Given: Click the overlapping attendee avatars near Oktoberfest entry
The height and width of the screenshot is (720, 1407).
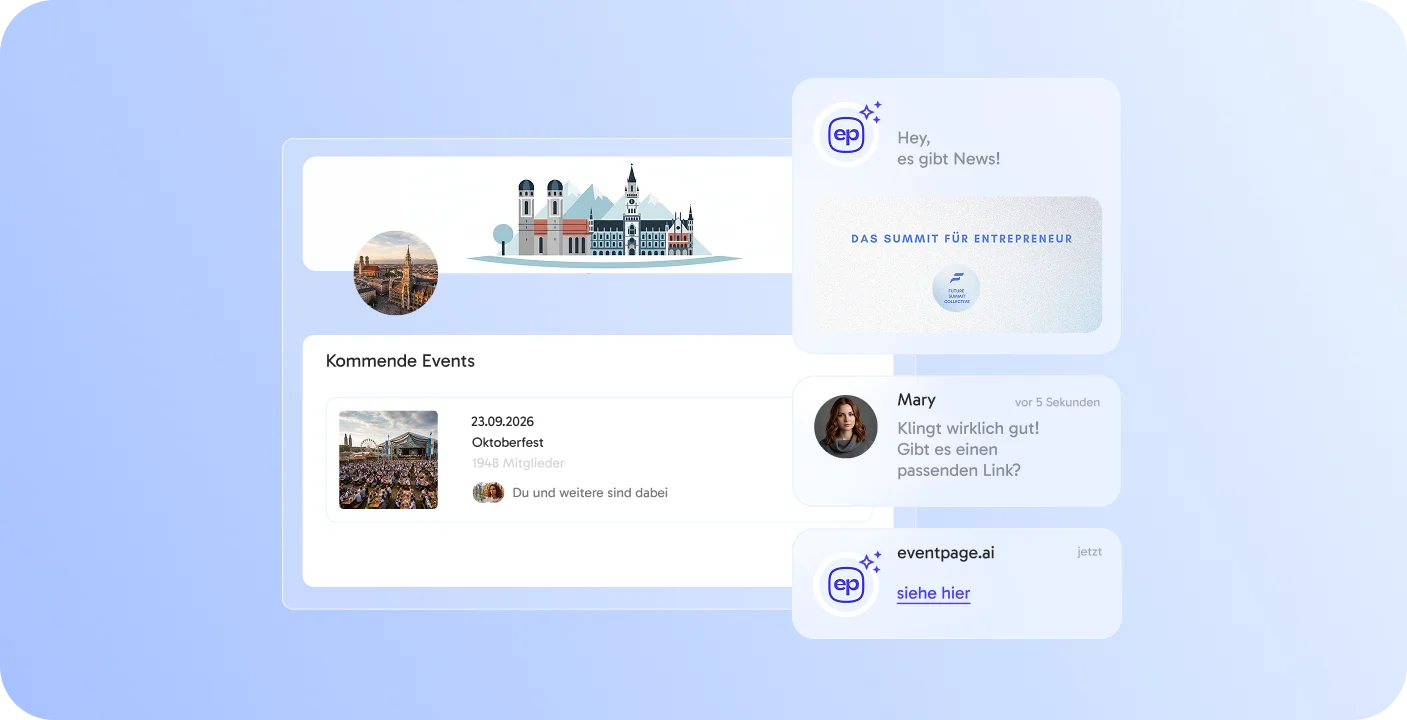Looking at the screenshot, I should coord(489,491).
